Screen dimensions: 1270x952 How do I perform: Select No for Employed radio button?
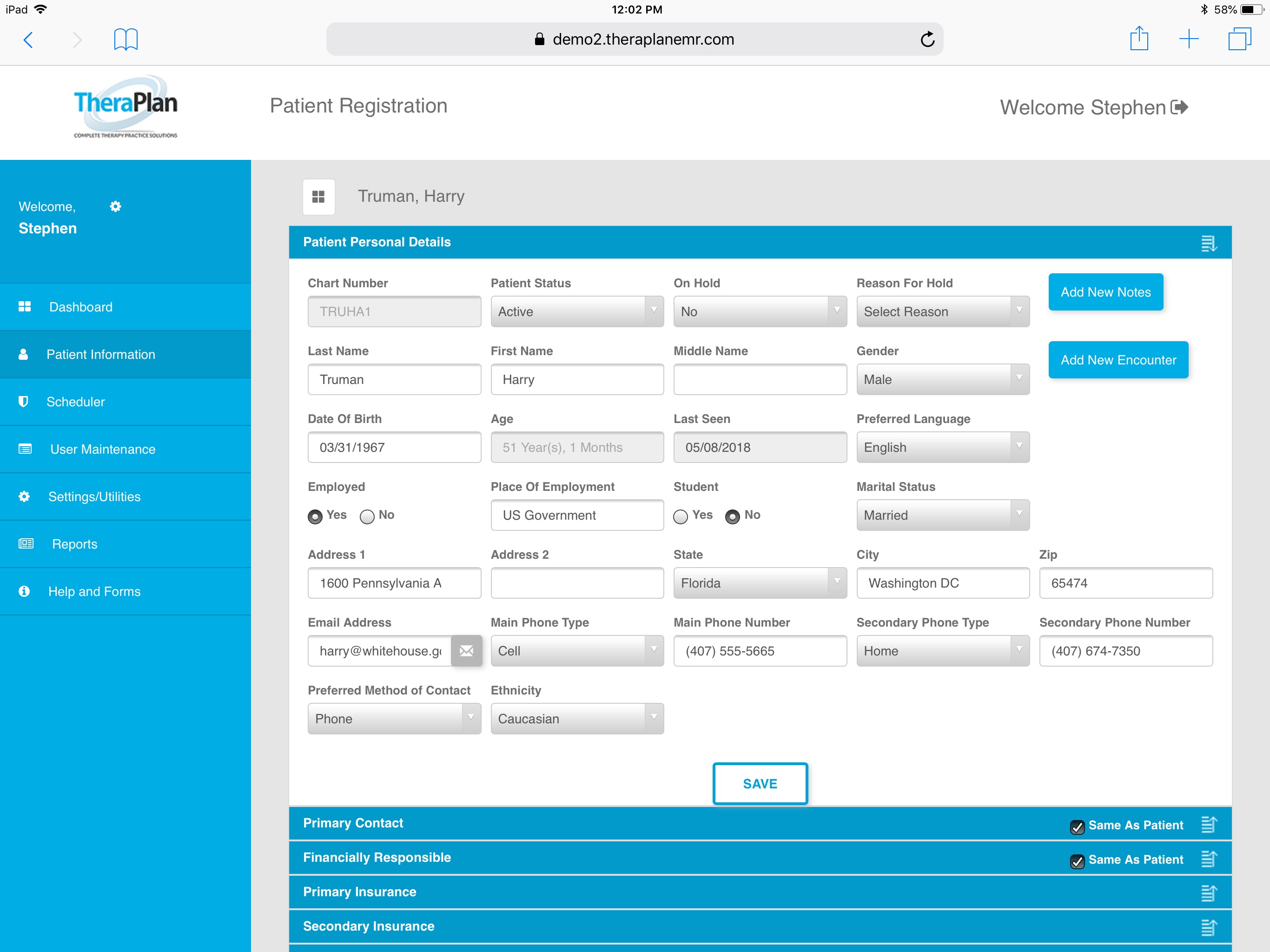coord(367,516)
